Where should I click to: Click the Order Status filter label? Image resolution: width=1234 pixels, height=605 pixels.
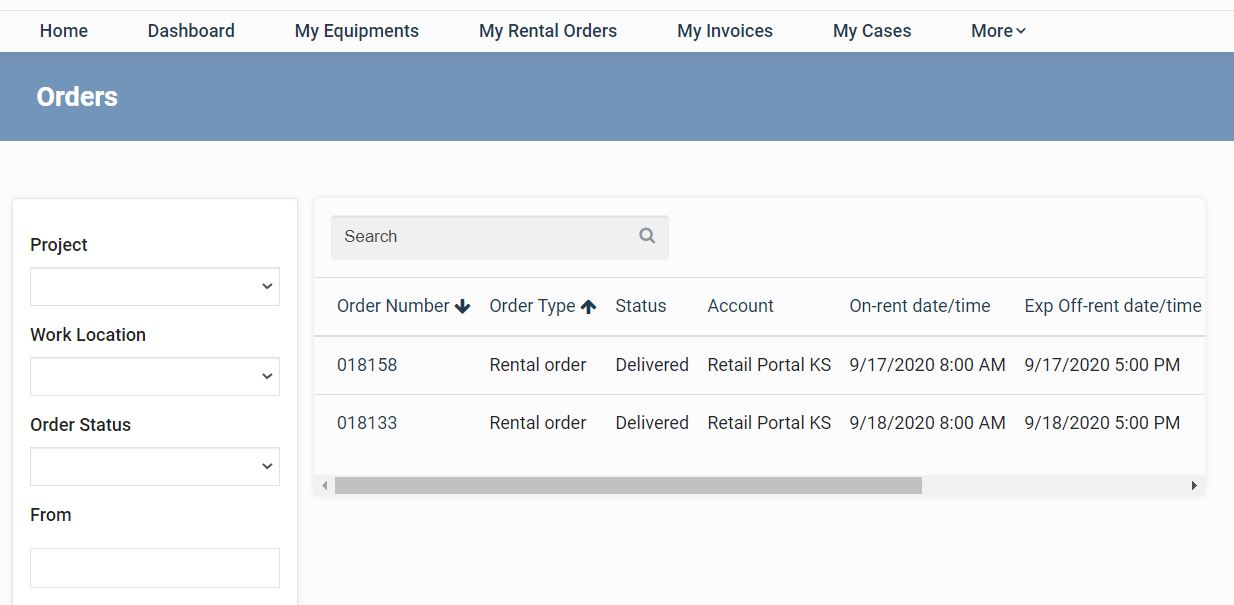pos(81,425)
